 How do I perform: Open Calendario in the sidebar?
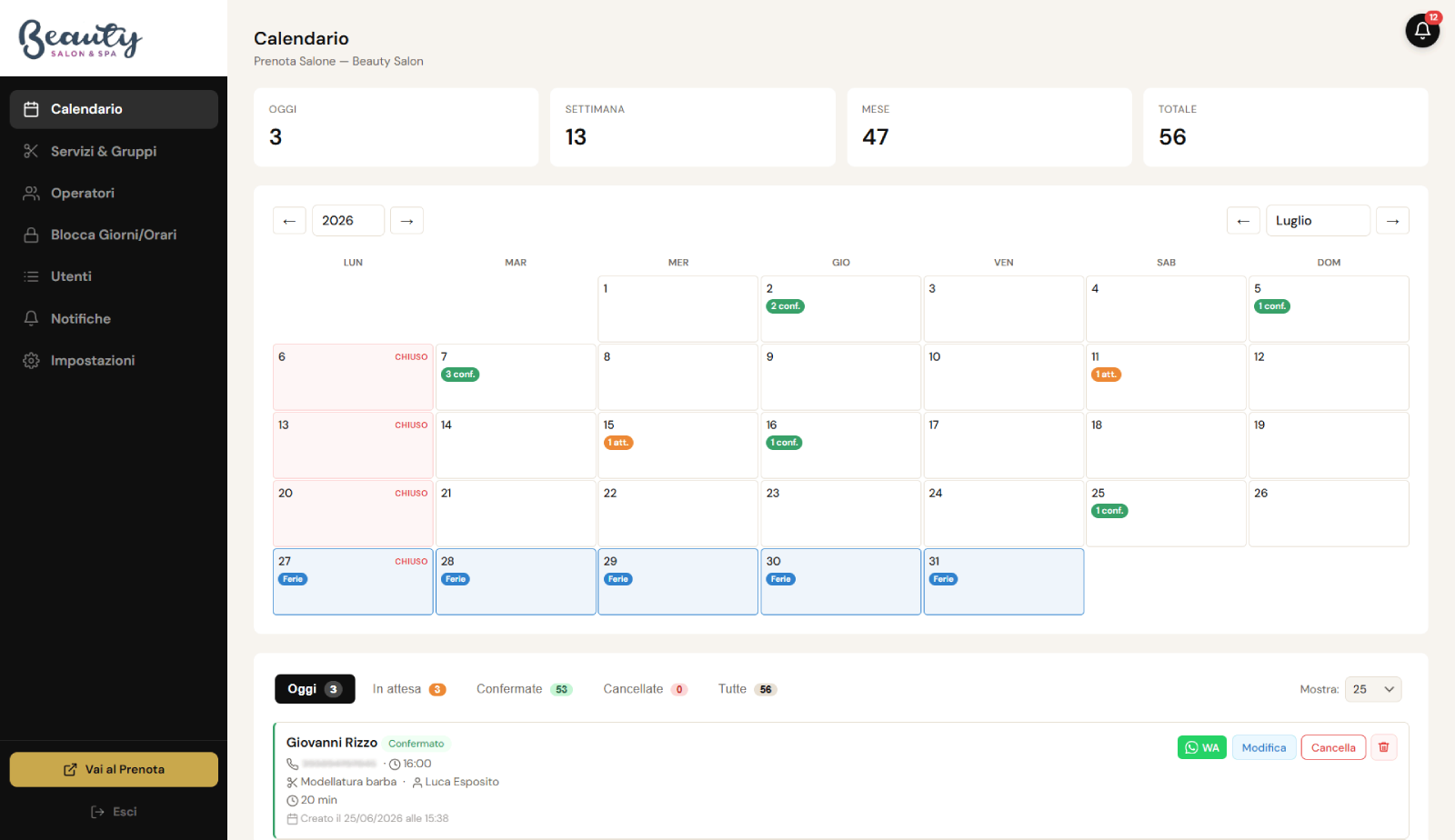[114, 109]
